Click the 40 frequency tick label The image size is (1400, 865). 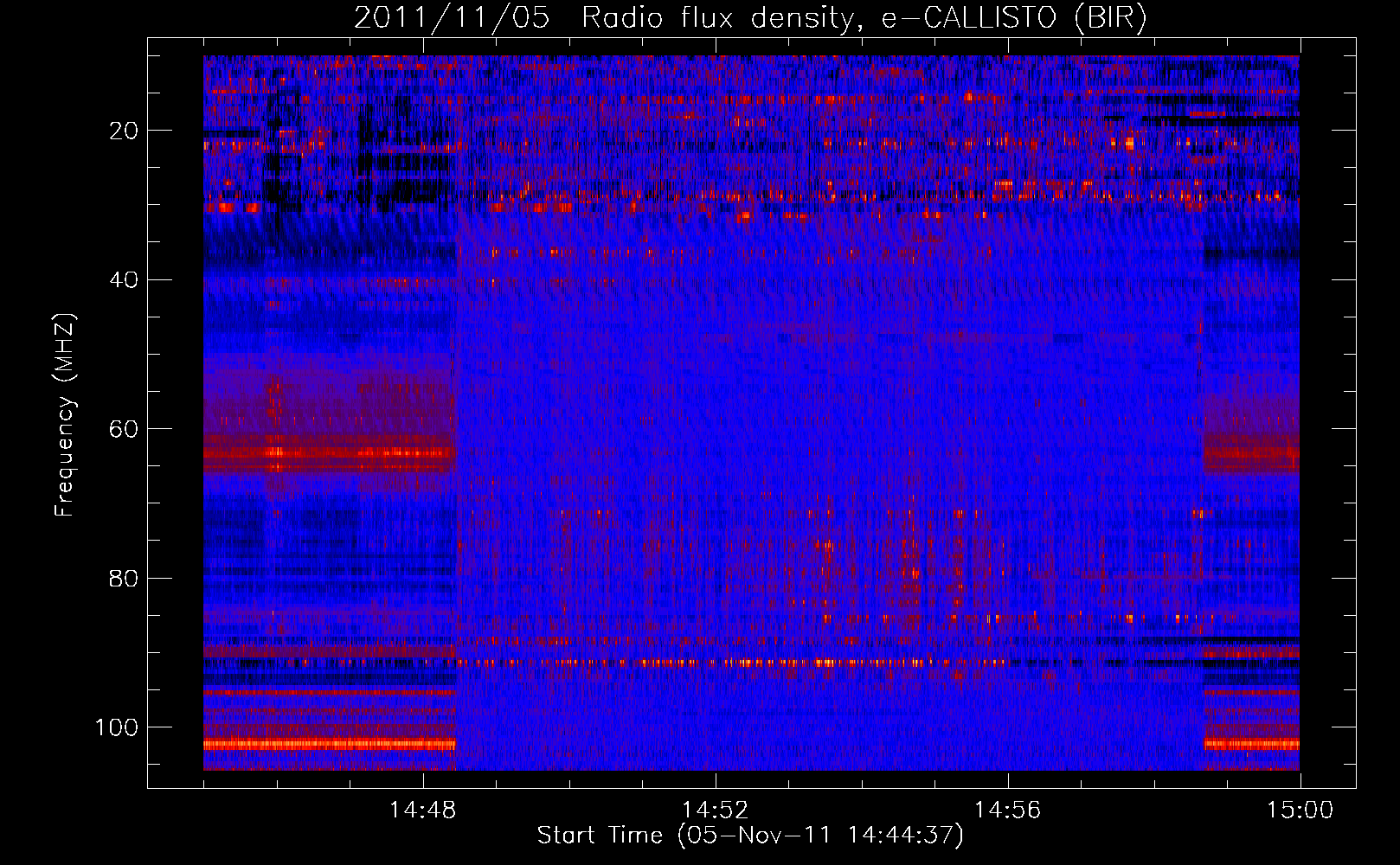coord(124,280)
